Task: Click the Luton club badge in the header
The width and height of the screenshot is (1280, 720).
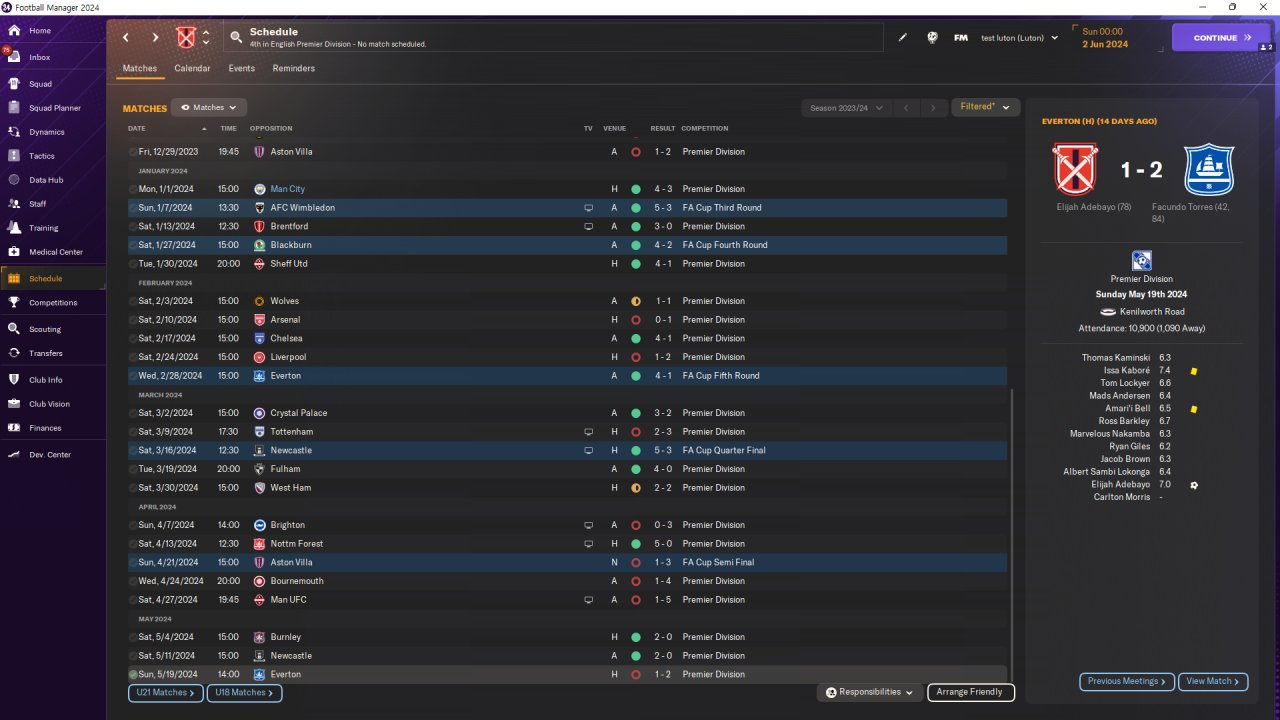Action: point(186,38)
